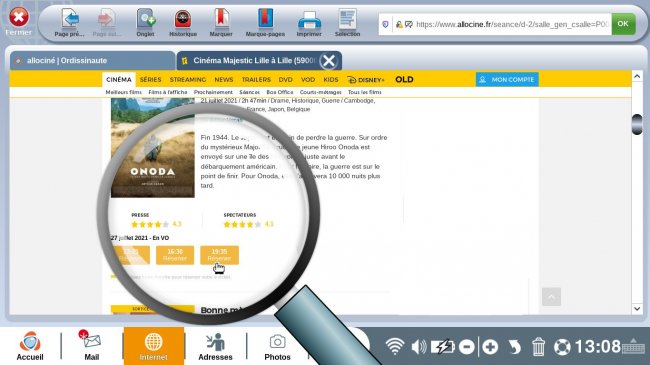
Task: Open the Marque-pages icon
Action: (x=265, y=19)
